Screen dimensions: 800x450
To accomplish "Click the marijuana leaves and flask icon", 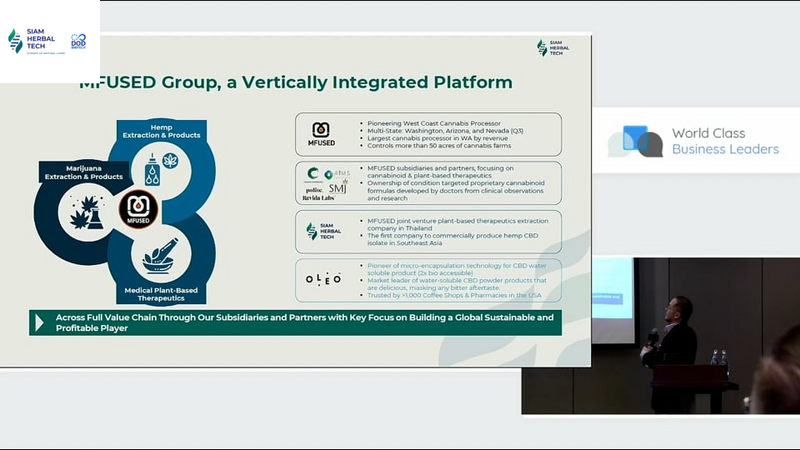I will coord(86,213).
